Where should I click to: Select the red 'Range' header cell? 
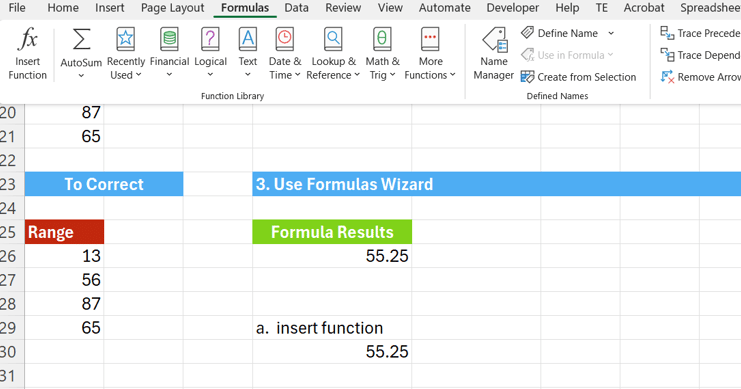[64, 232]
